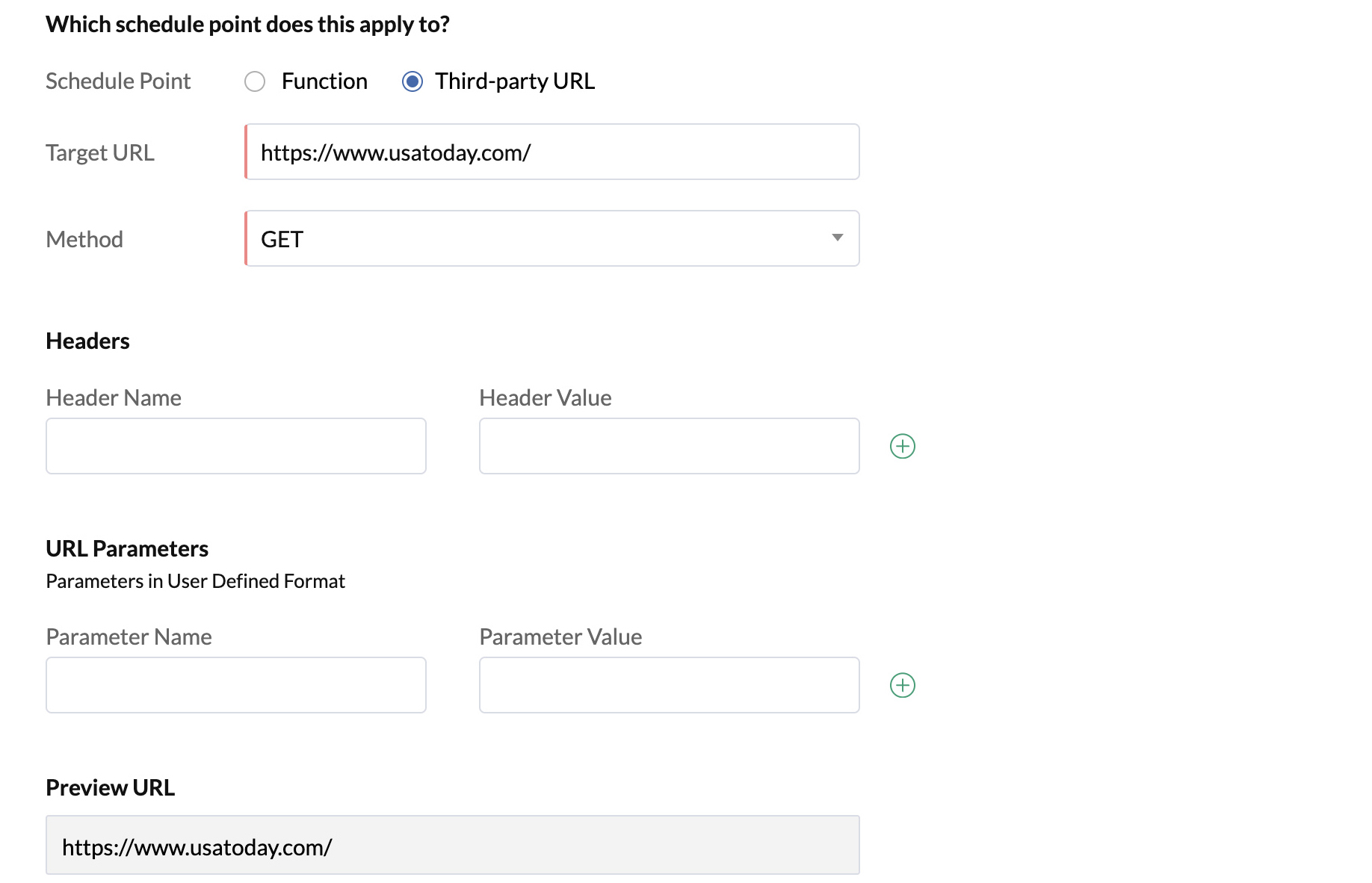The height and width of the screenshot is (883, 1372).
Task: Select the Function radio button
Action: click(255, 81)
